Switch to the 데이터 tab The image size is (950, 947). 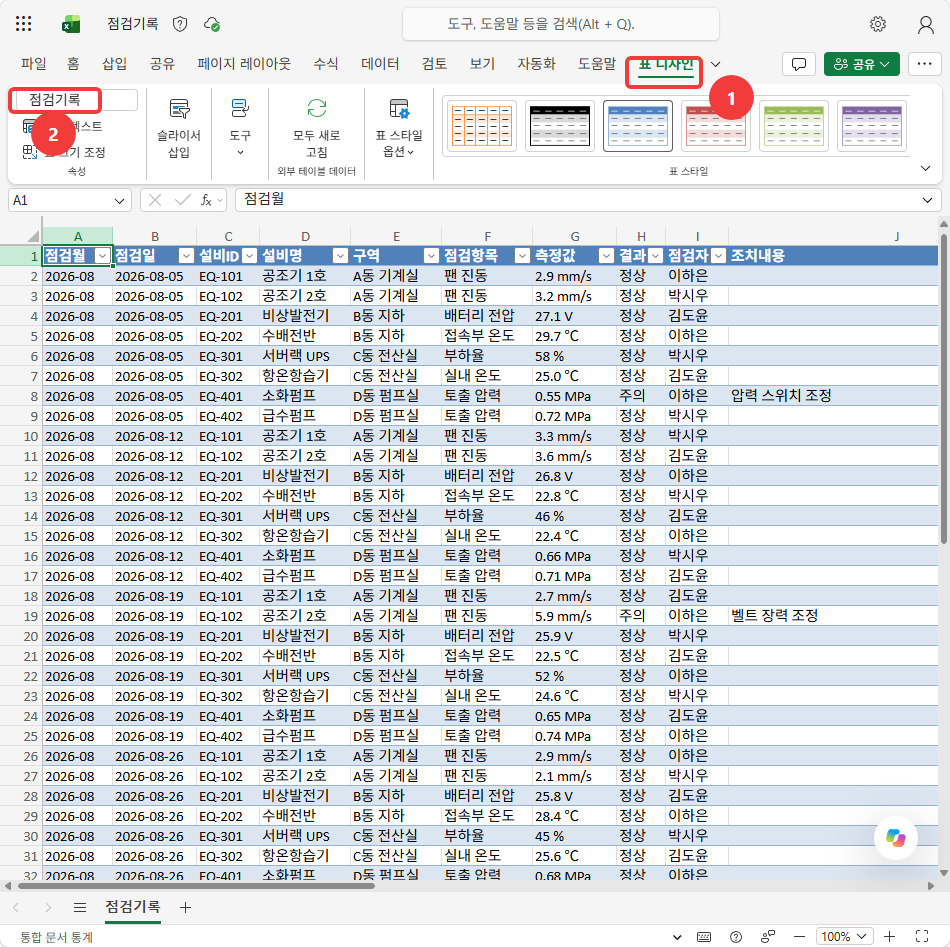coord(380,64)
